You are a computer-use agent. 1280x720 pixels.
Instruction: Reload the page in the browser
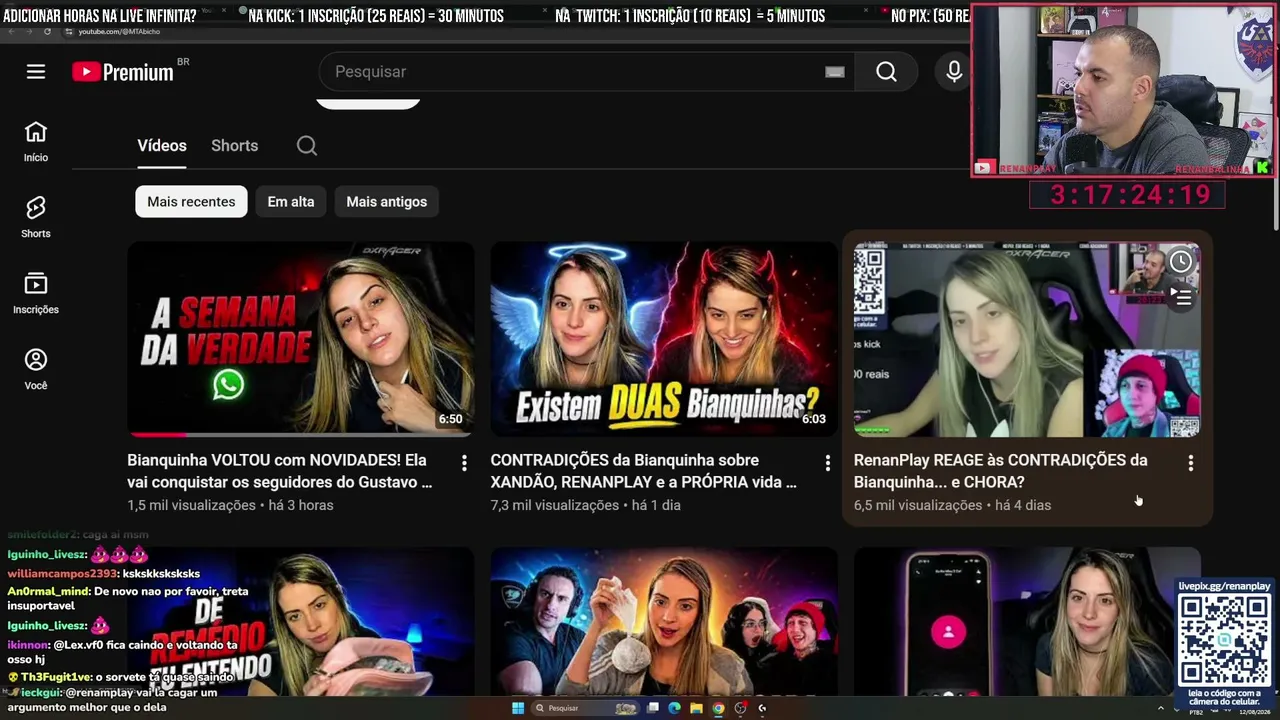point(47,32)
